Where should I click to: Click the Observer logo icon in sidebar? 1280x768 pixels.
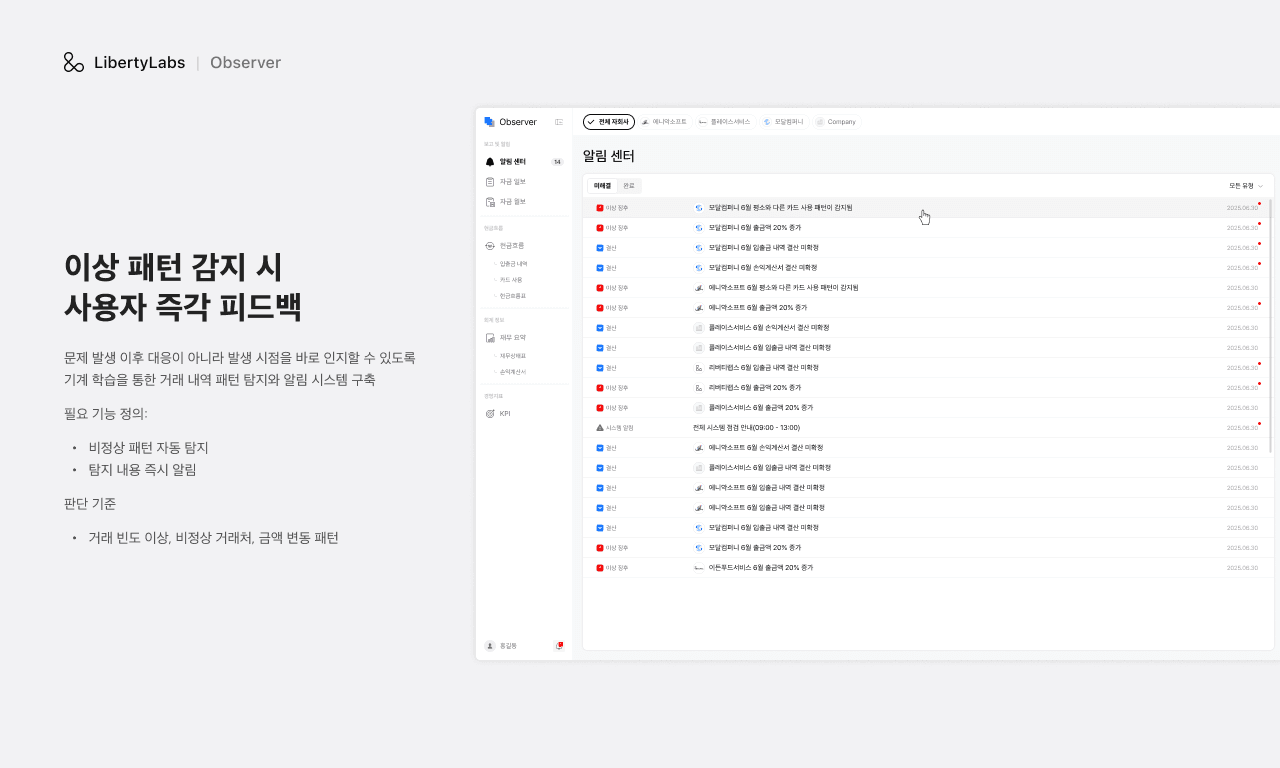coord(489,122)
